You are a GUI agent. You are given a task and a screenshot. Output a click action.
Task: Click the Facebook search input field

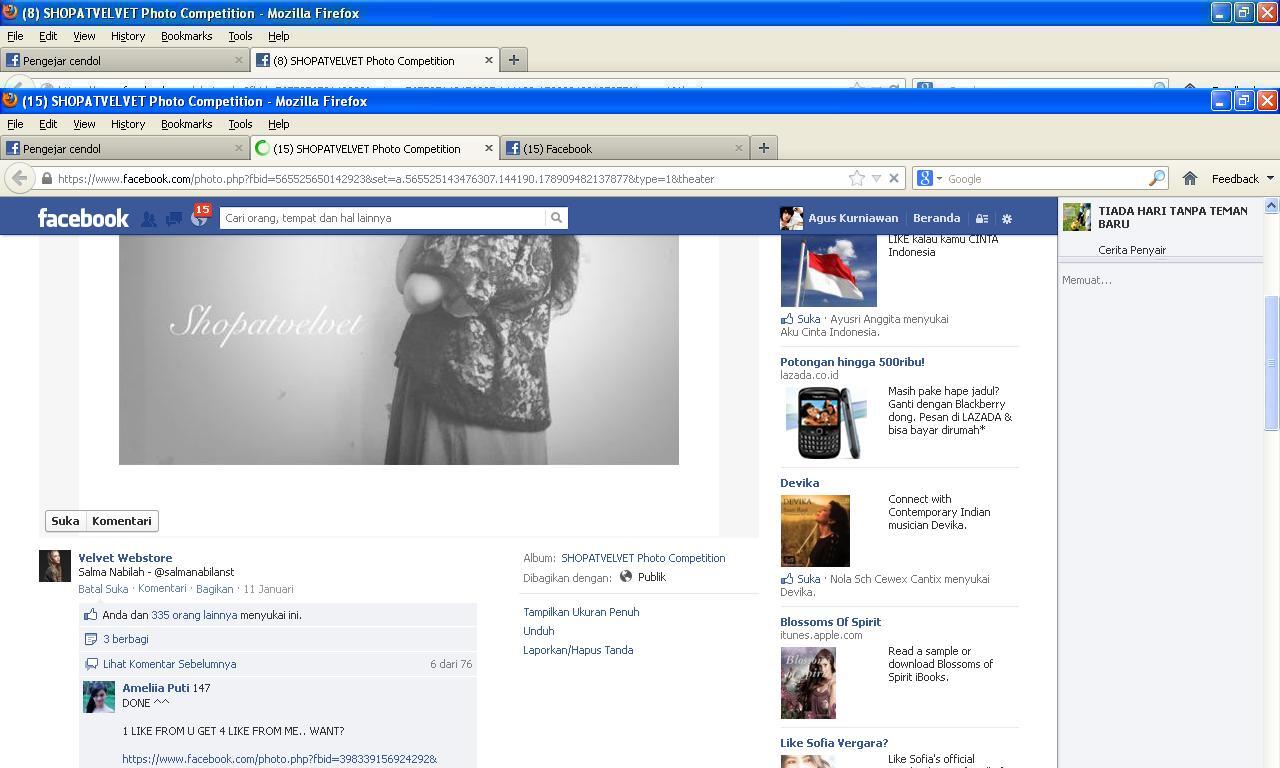383,218
